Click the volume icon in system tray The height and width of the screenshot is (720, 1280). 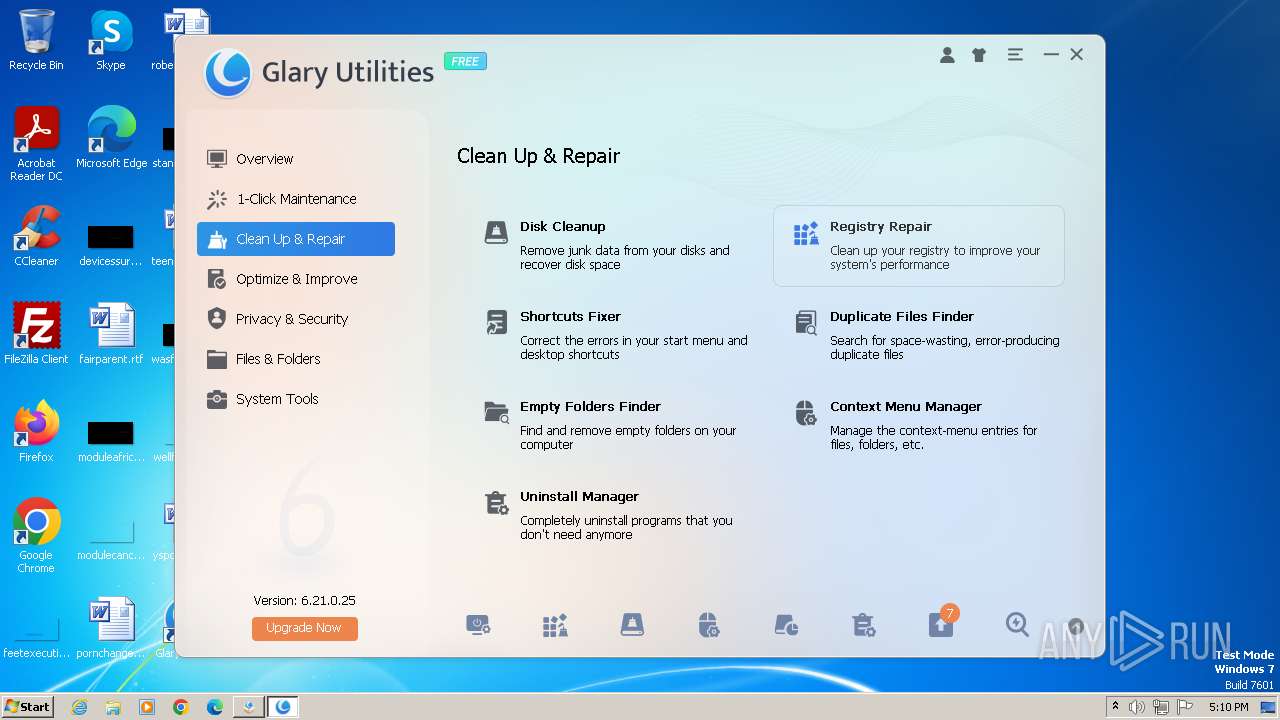coord(1137,707)
